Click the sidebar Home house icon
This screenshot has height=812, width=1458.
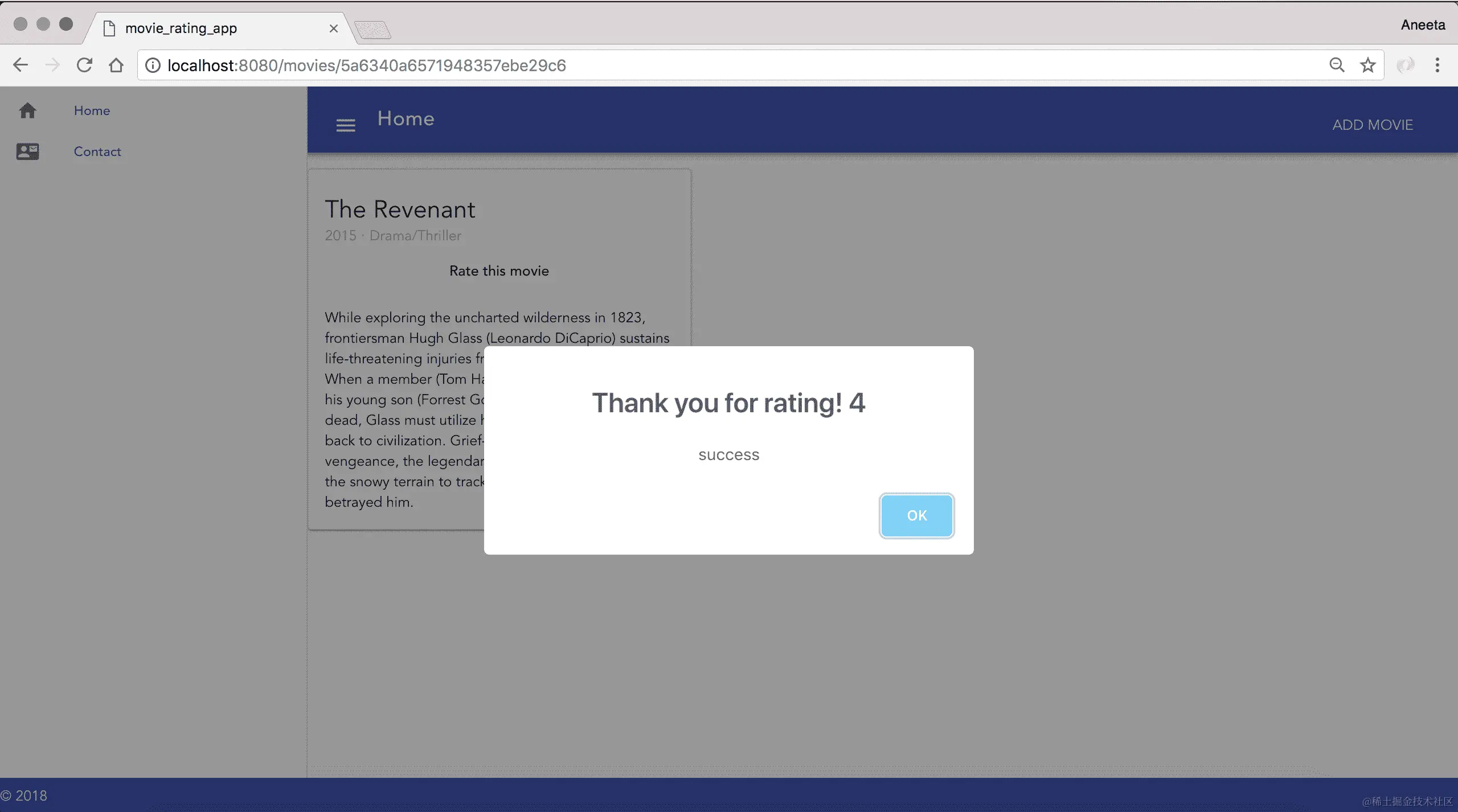pyautogui.click(x=27, y=110)
